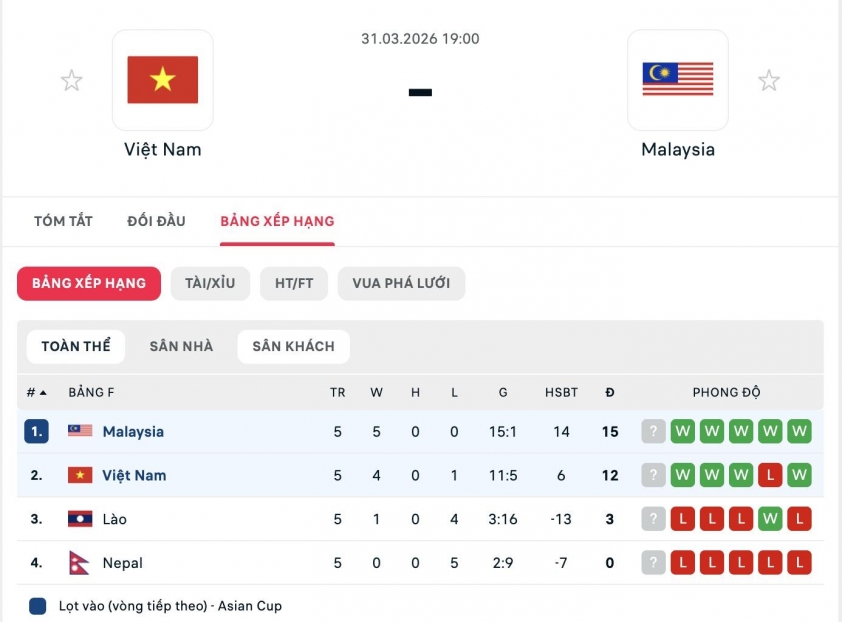842x622 pixels.
Task: Click Malaysia's last green W form result
Action: pyautogui.click(x=799, y=432)
